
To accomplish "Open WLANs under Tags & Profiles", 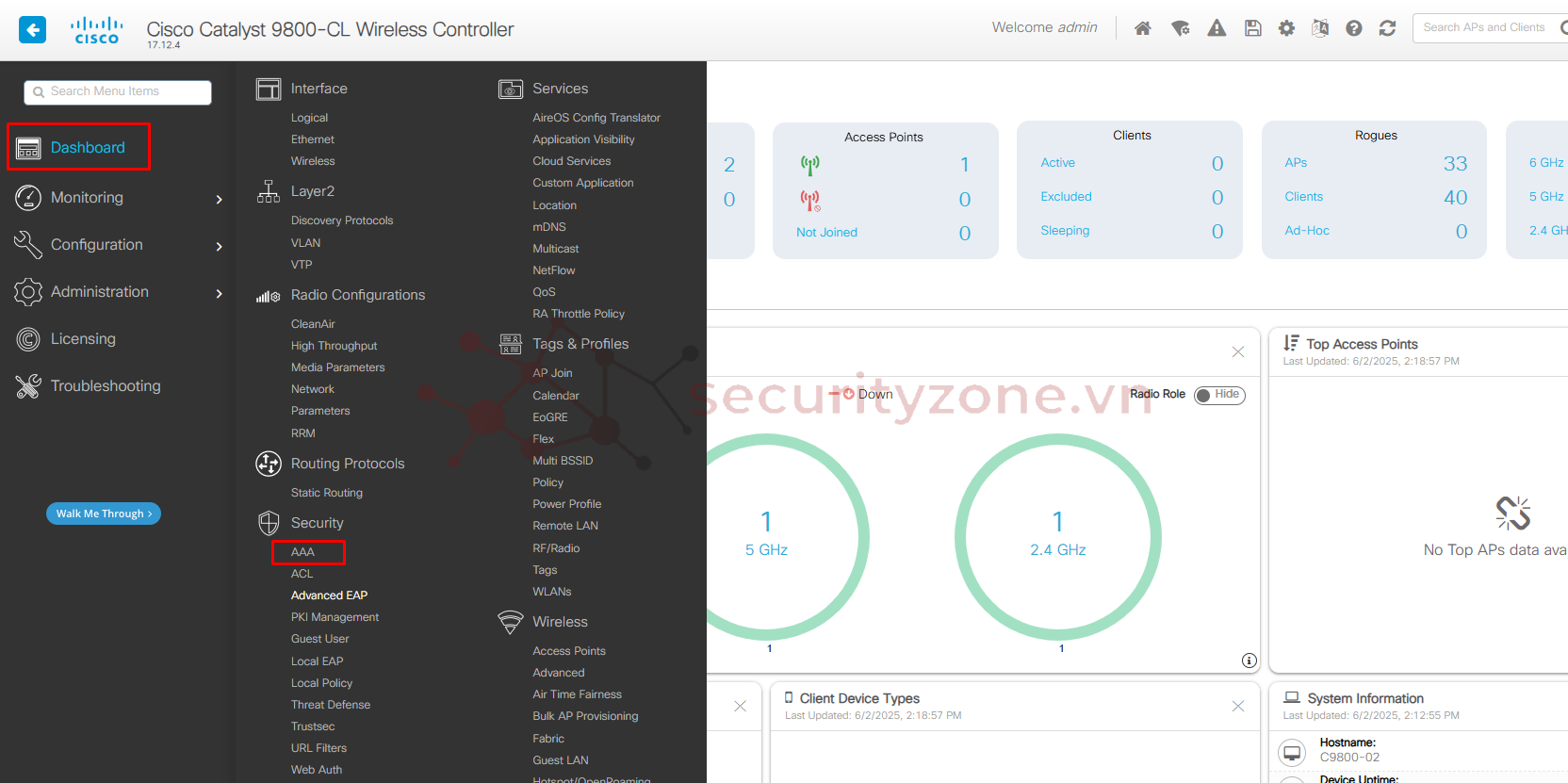I will [552, 592].
